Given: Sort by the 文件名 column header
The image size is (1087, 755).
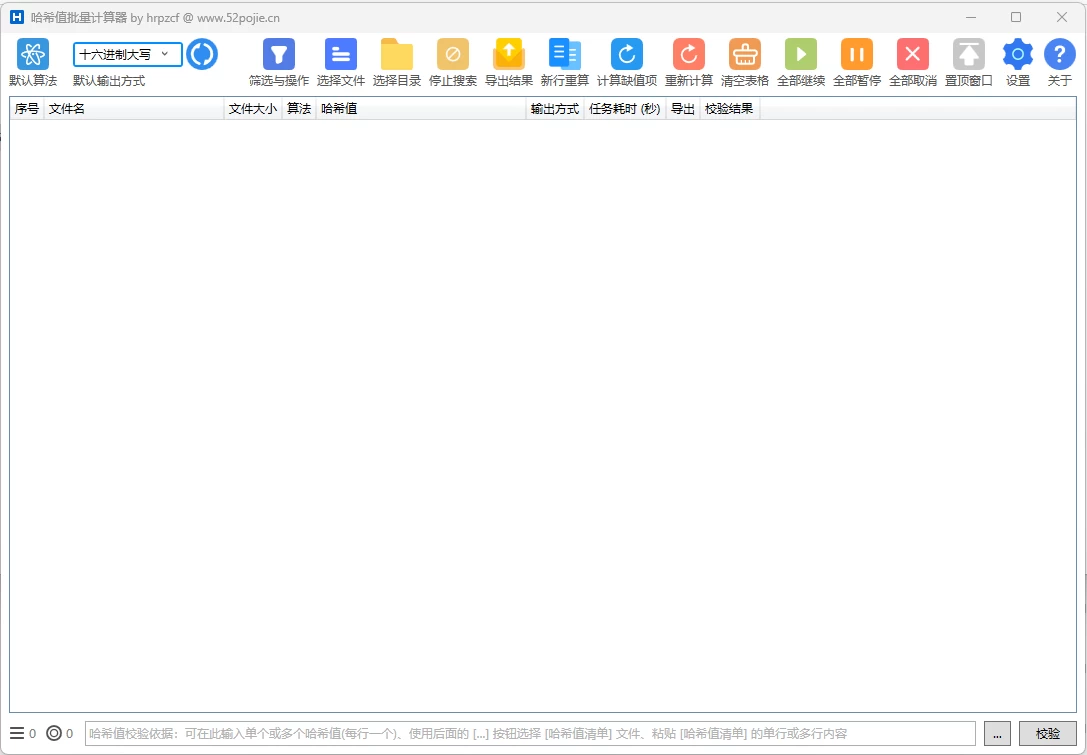Looking at the screenshot, I should coord(133,109).
